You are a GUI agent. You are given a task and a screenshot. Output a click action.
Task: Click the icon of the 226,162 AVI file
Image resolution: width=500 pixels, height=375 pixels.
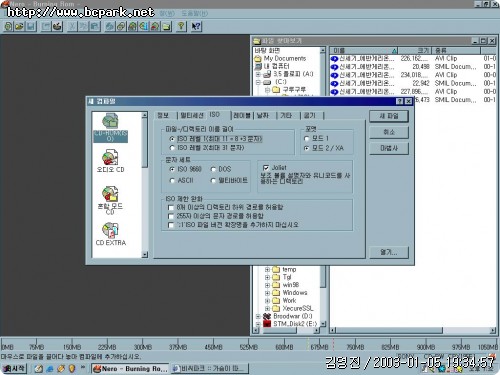click(x=334, y=59)
